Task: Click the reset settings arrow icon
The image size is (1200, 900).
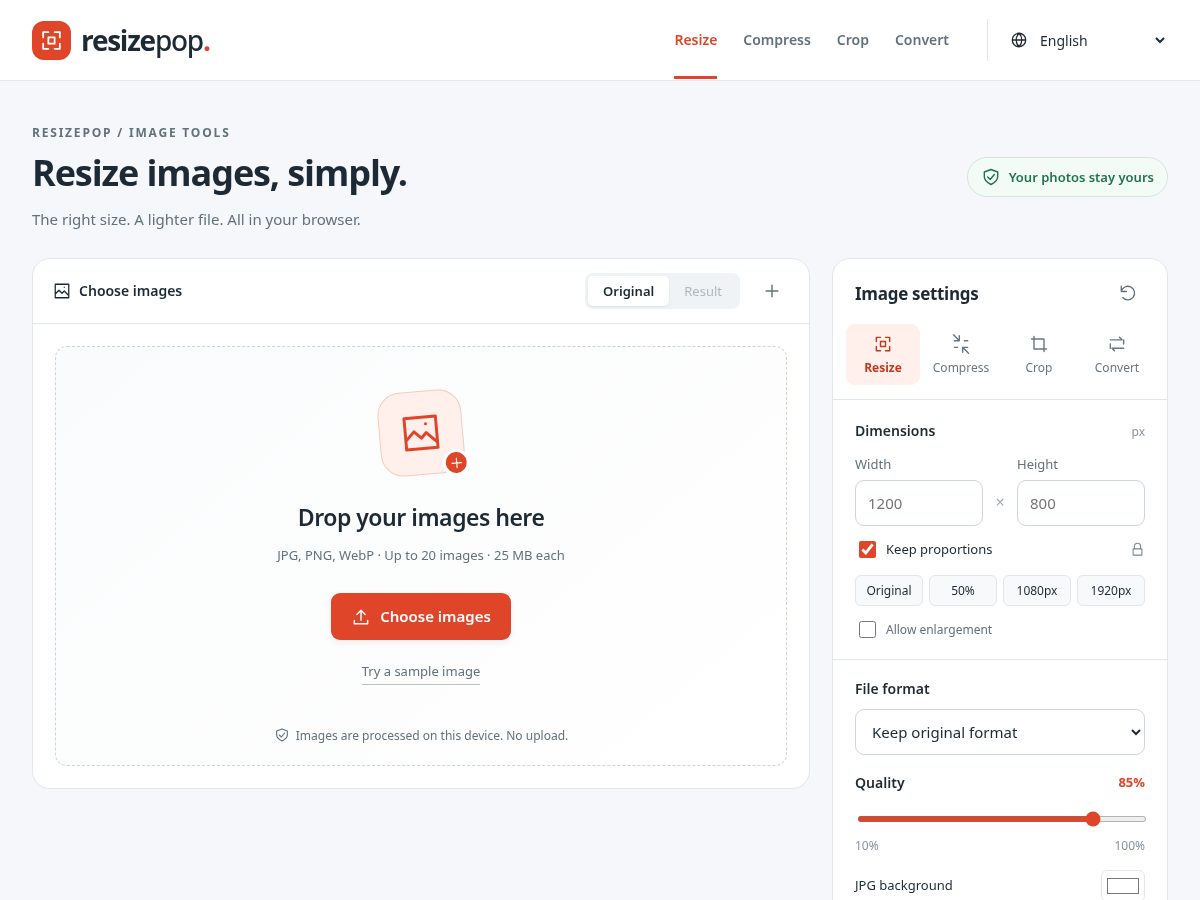Action: (x=1128, y=293)
